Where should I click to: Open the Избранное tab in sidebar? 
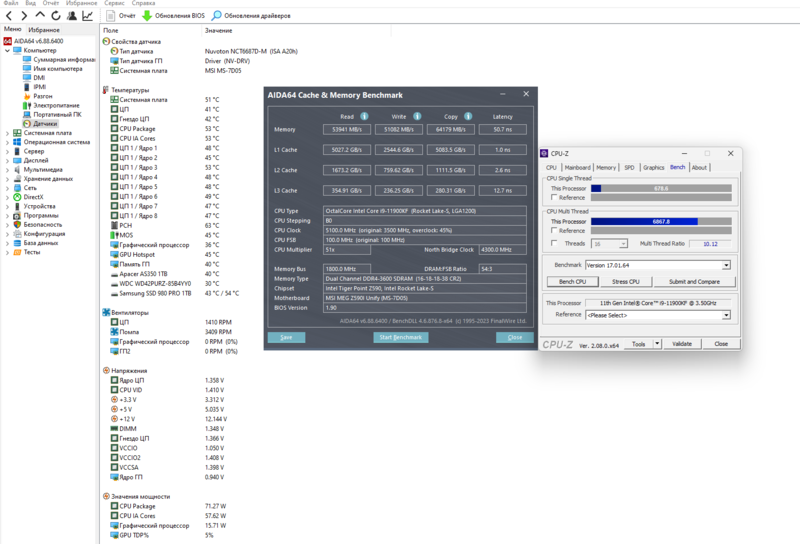point(44,30)
